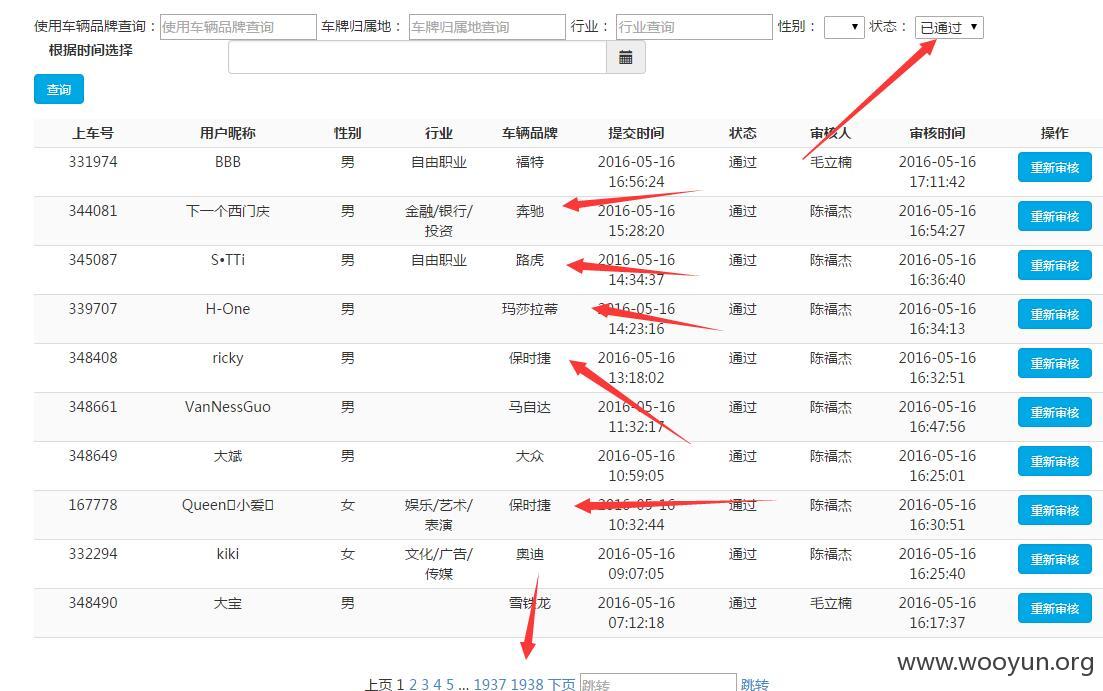1103x691 pixels.
Task: Open the calendar date picker icon
Action: tap(625, 58)
